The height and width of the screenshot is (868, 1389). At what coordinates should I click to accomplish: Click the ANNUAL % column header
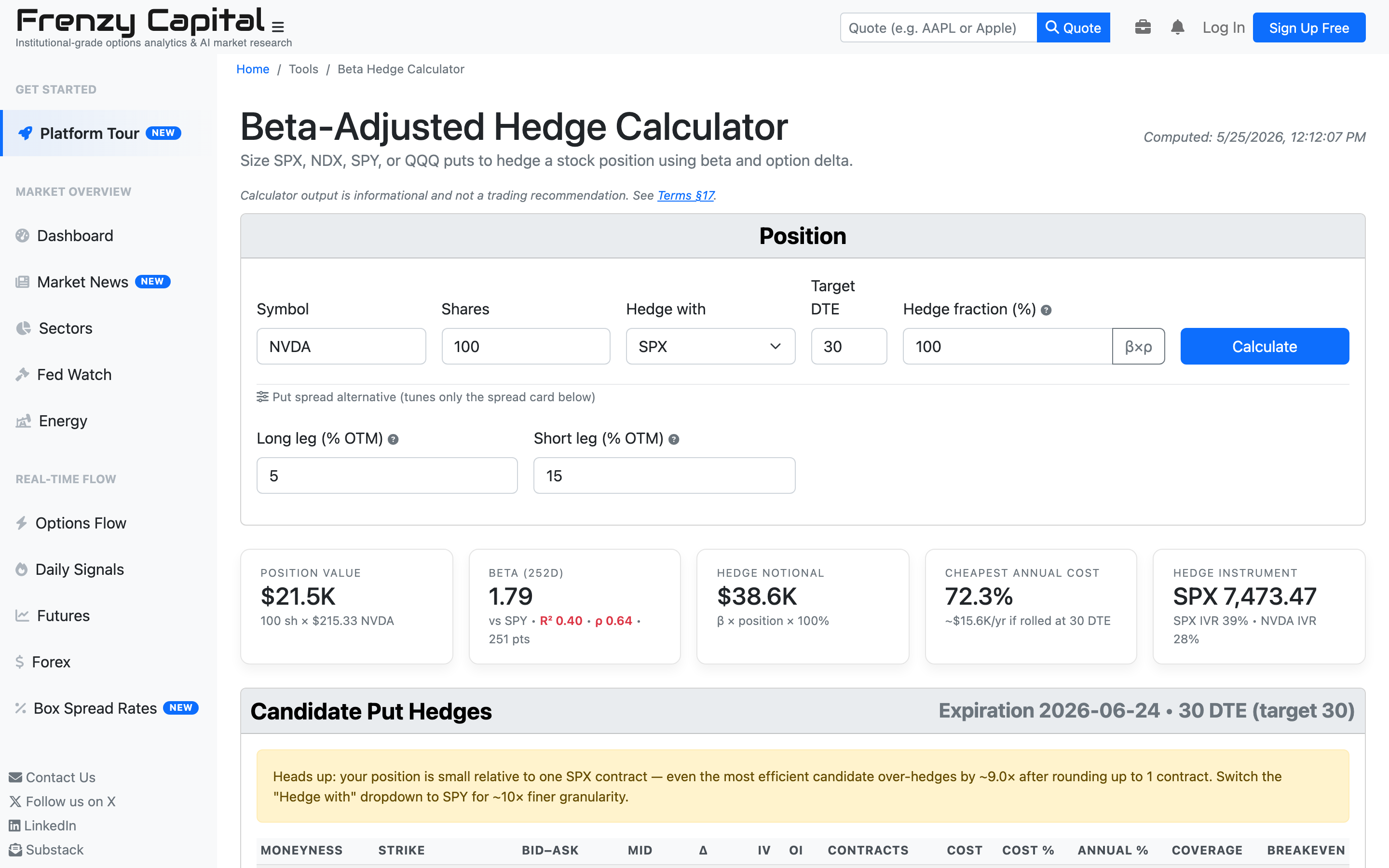[1112, 850]
